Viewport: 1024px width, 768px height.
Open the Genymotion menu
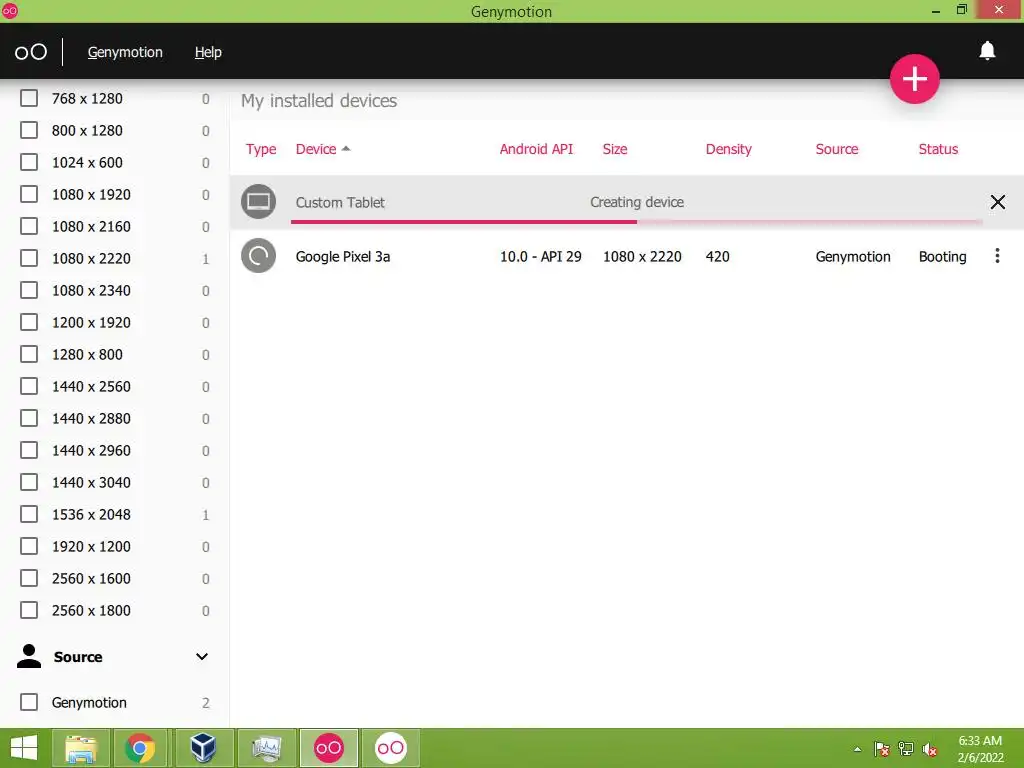[x=125, y=52]
